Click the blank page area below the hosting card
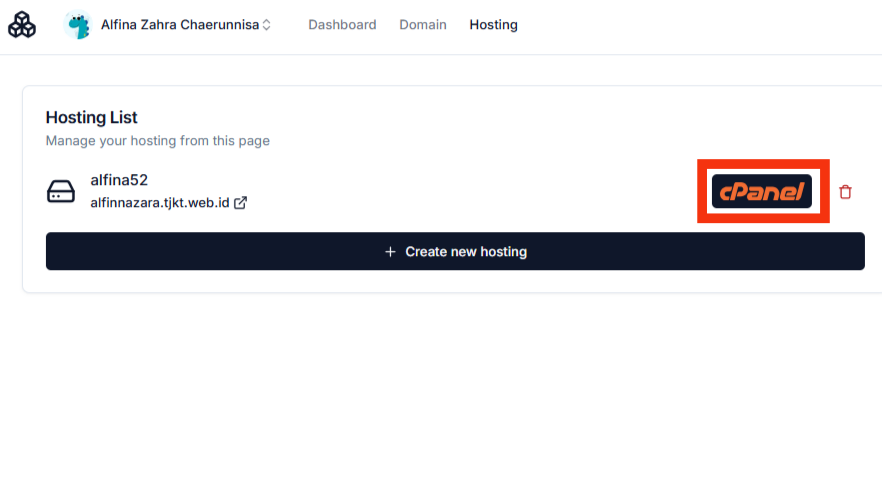 (x=440, y=400)
